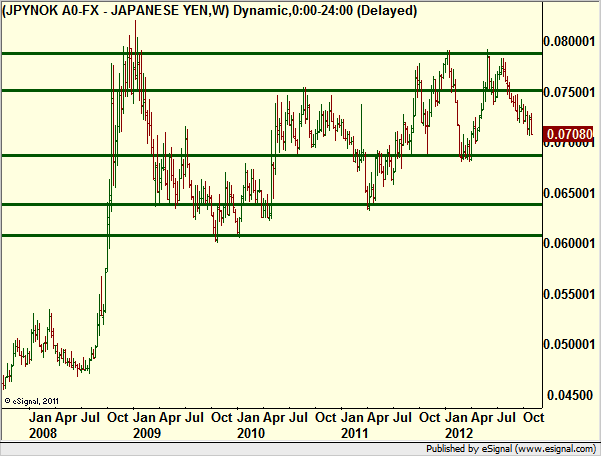Click the 2012 year label
601x456 pixels.
click(x=459, y=433)
